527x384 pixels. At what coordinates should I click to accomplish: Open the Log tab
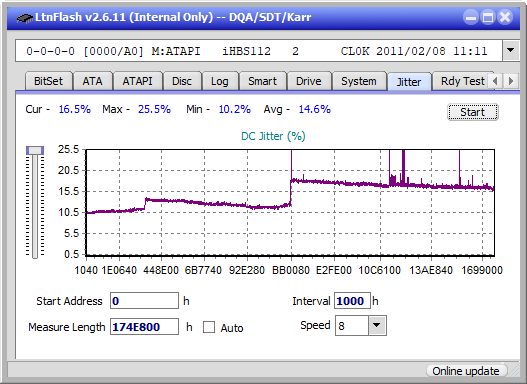(219, 81)
